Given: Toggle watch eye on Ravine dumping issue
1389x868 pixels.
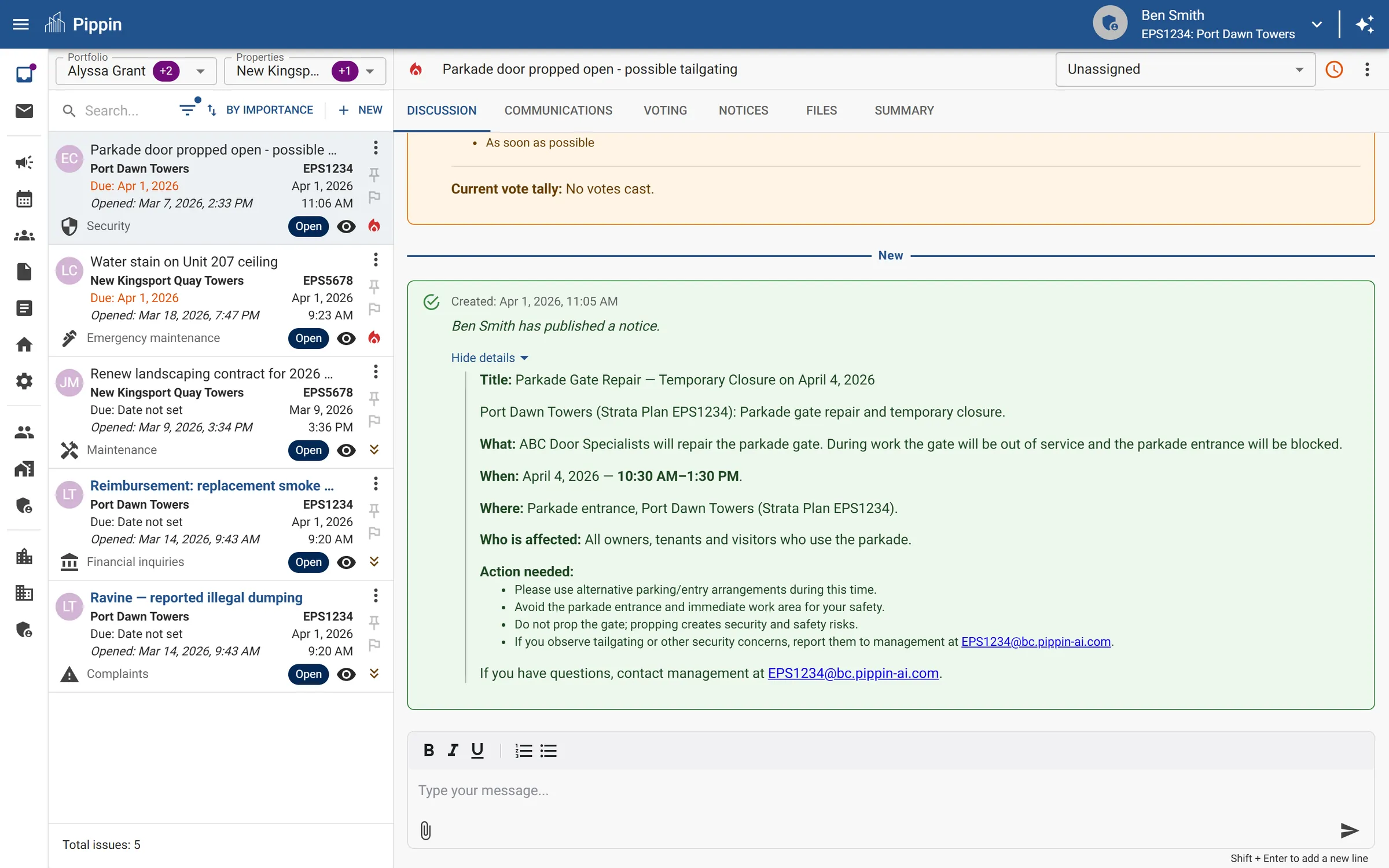Looking at the screenshot, I should click(346, 674).
